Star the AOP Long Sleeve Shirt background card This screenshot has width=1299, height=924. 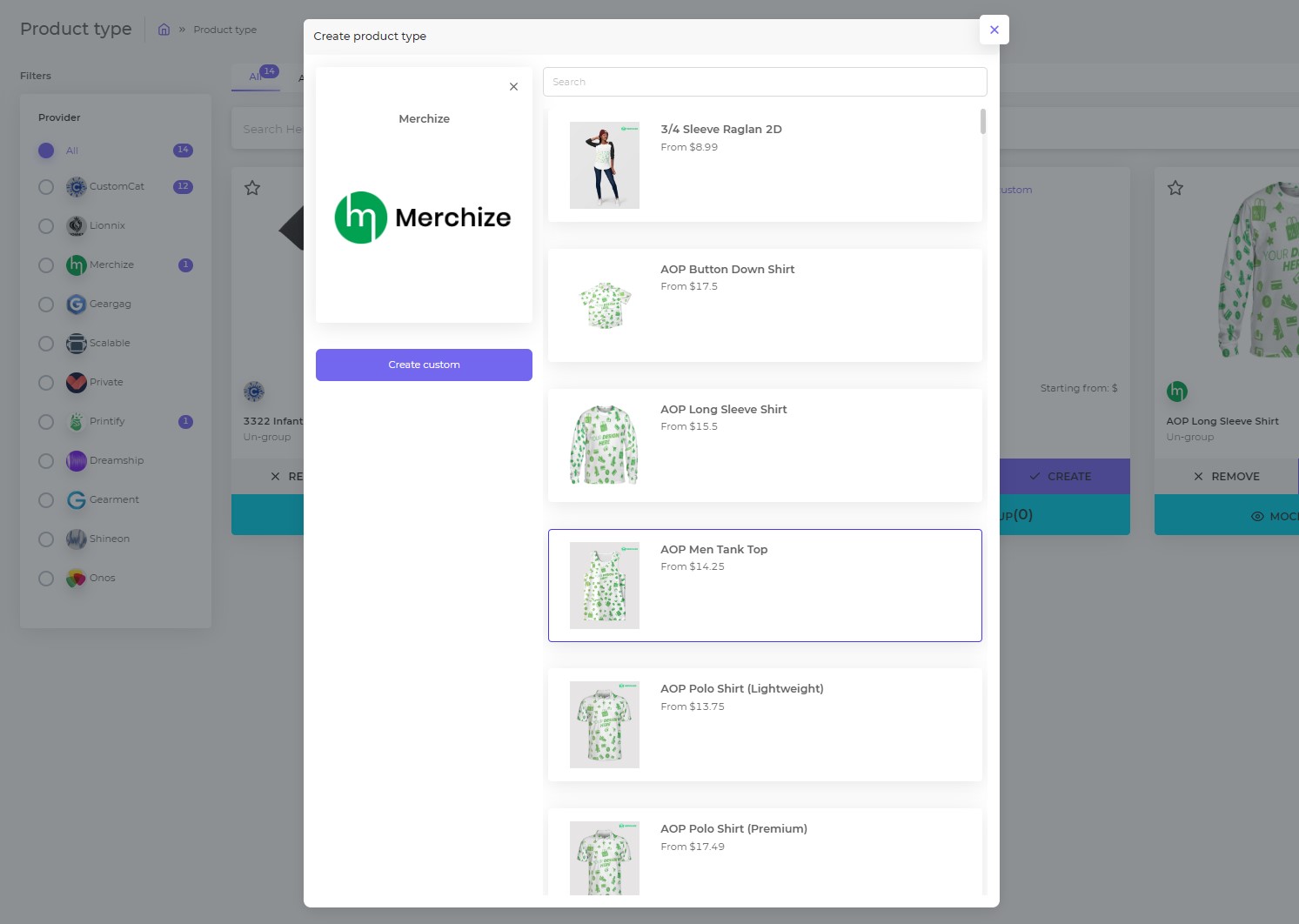[x=1175, y=188]
